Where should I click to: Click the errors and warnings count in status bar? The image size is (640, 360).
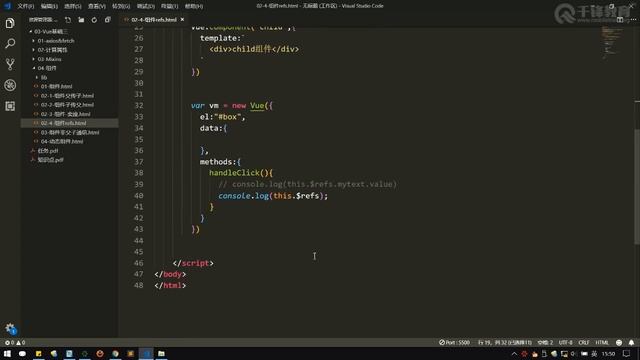point(15,342)
